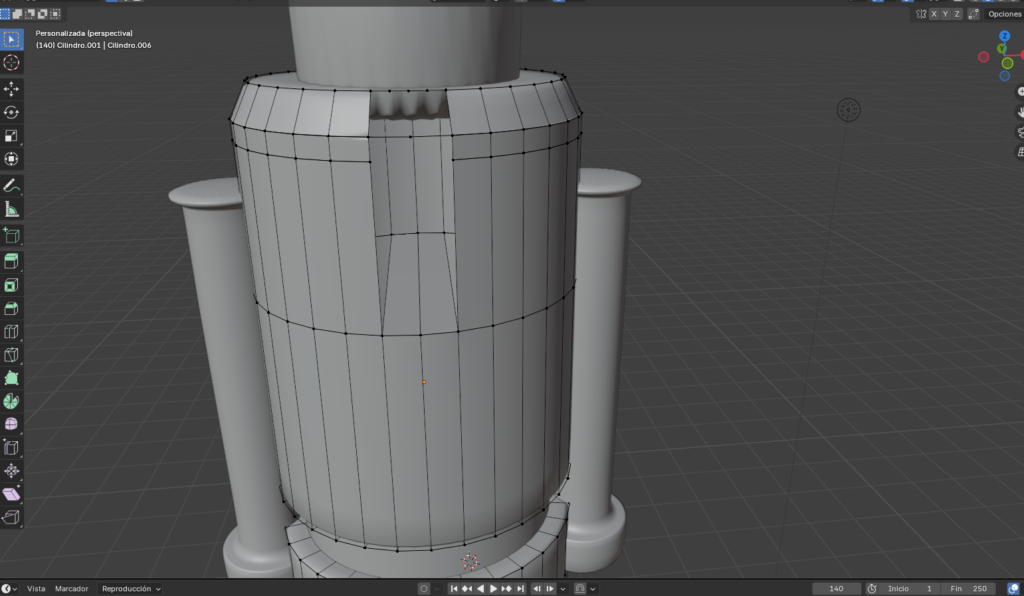Activate the Move tool

click(x=12, y=89)
